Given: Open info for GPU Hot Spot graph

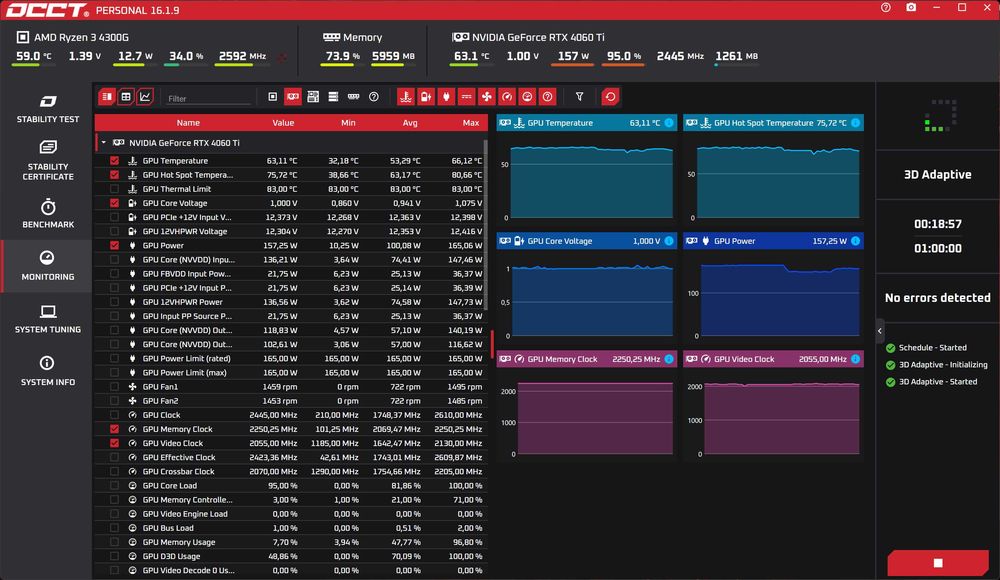Looking at the screenshot, I should 856,123.
